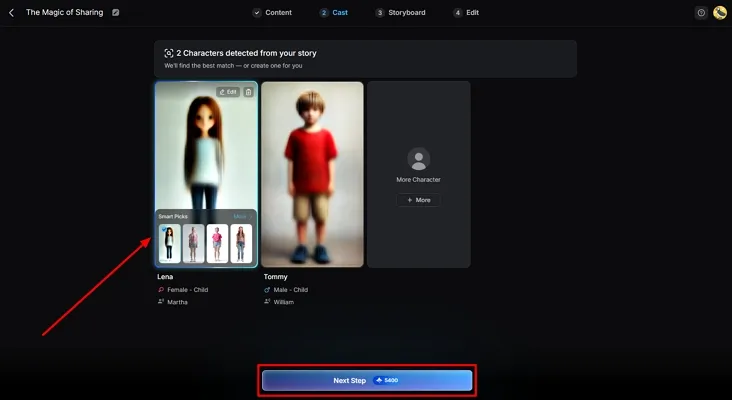
Task: Choose the pink-shirt third Smart Pick thumbnail
Action: coord(217,243)
